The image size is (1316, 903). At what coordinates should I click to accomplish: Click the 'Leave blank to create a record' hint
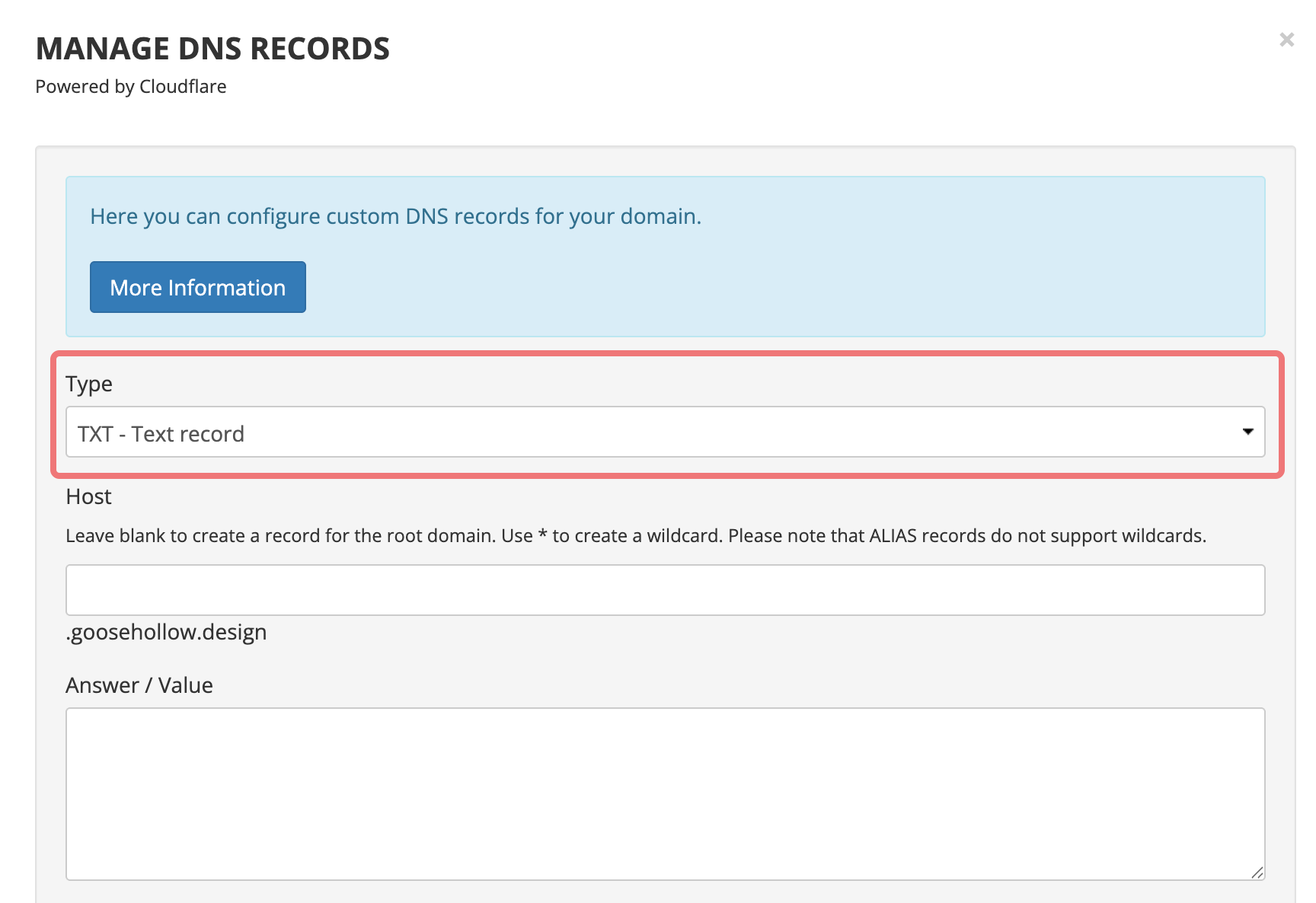636,536
